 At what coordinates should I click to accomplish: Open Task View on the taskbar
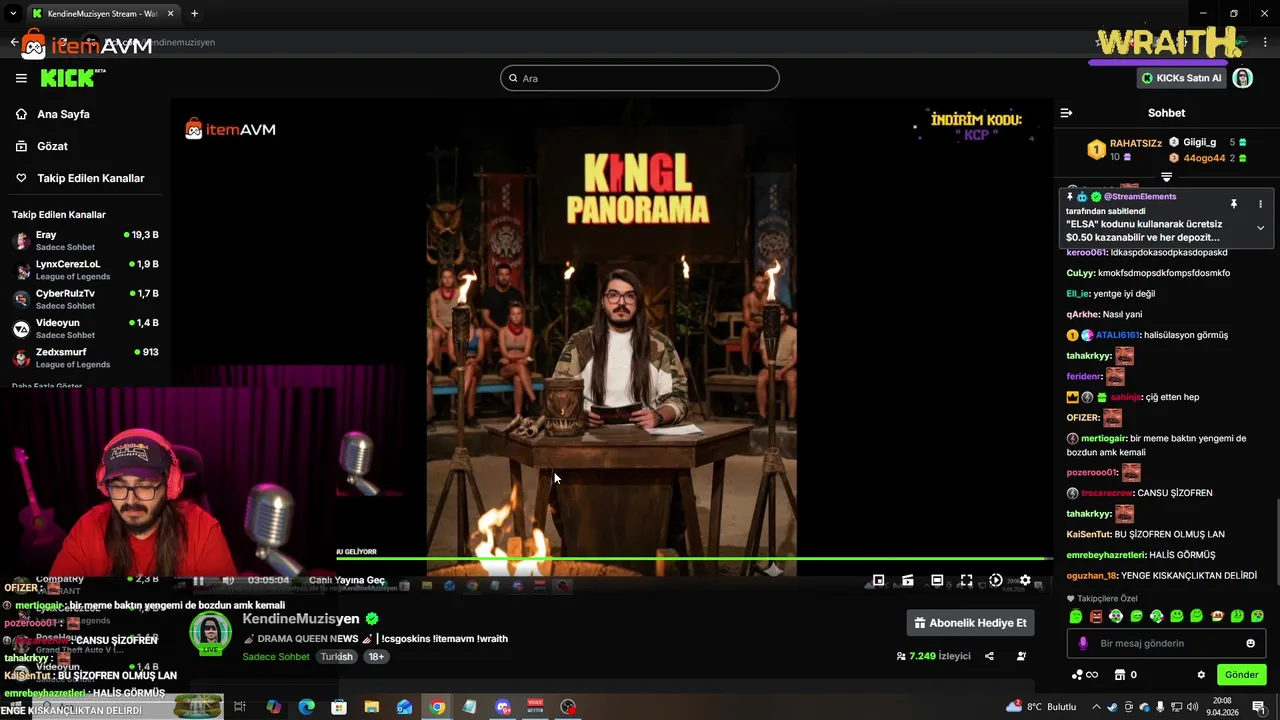point(240,707)
